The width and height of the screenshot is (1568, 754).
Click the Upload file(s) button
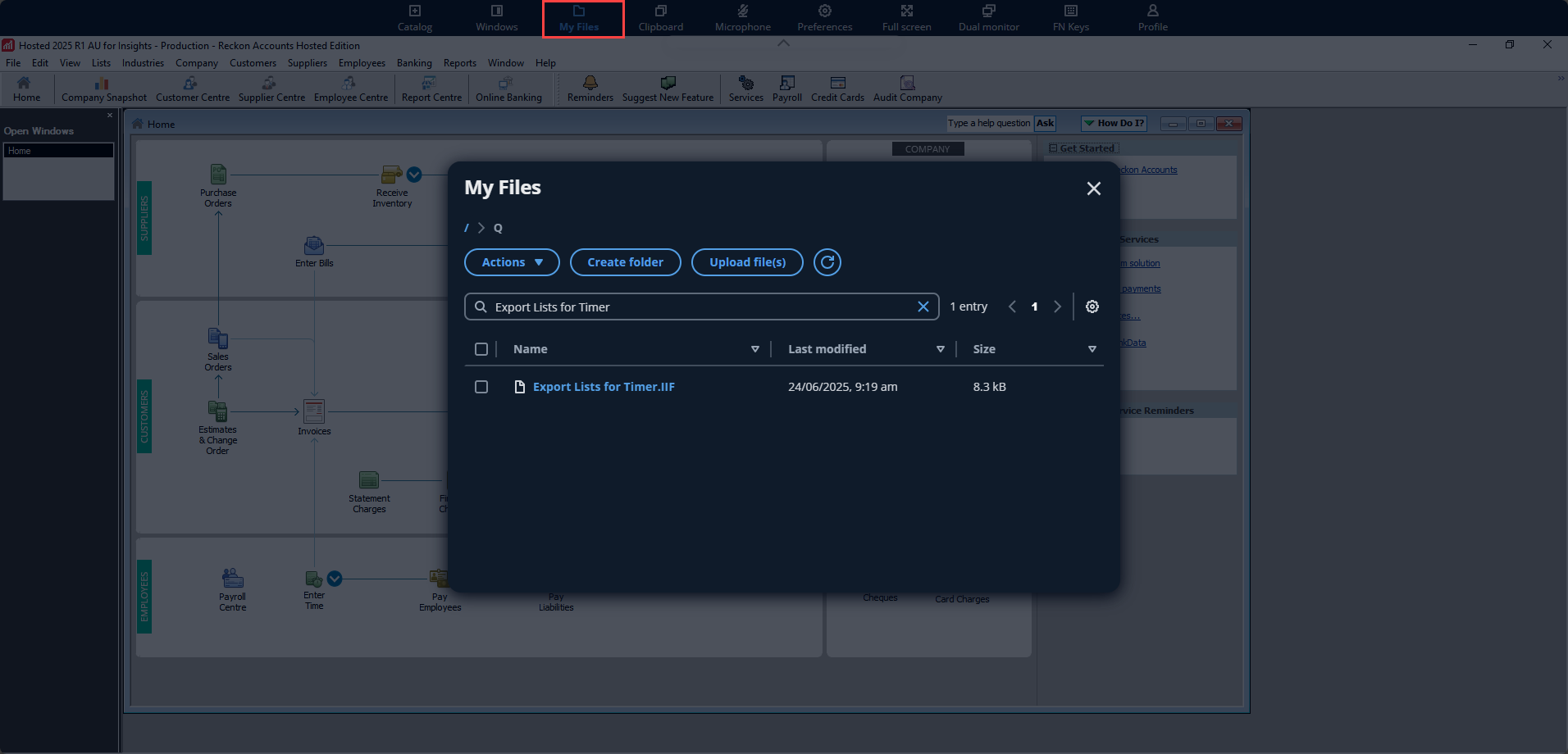pos(747,262)
